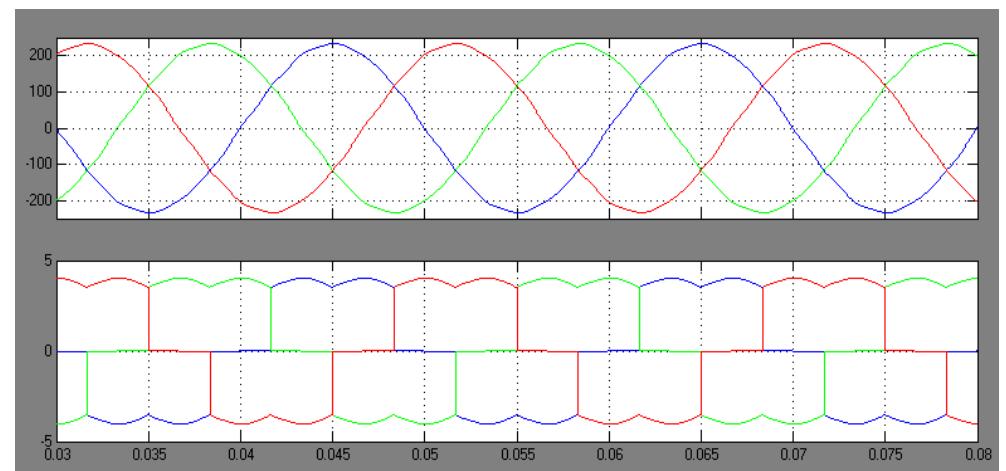Select the upper three-phase sinusoidal waveform plot
1006x471 pixels.
point(517,128)
